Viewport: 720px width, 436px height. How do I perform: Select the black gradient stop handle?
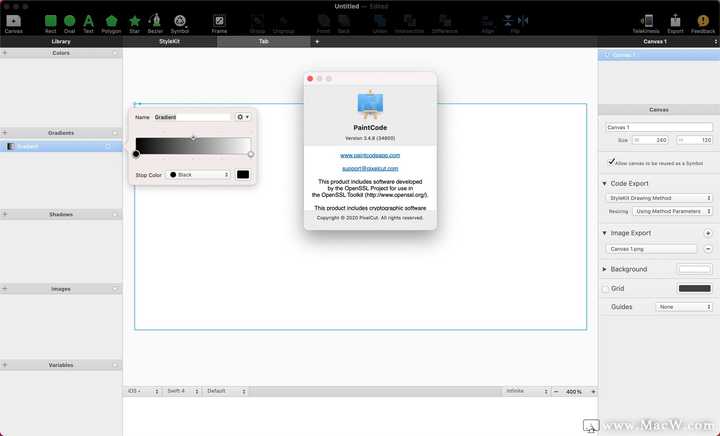[x=136, y=154]
